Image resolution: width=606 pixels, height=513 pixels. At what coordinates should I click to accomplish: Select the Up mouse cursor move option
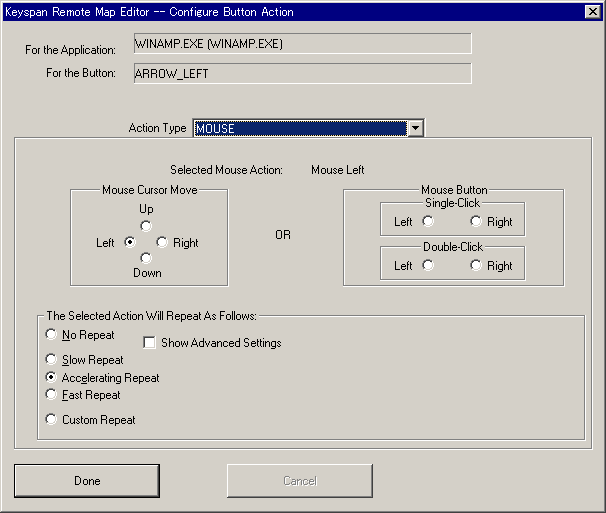click(146, 226)
